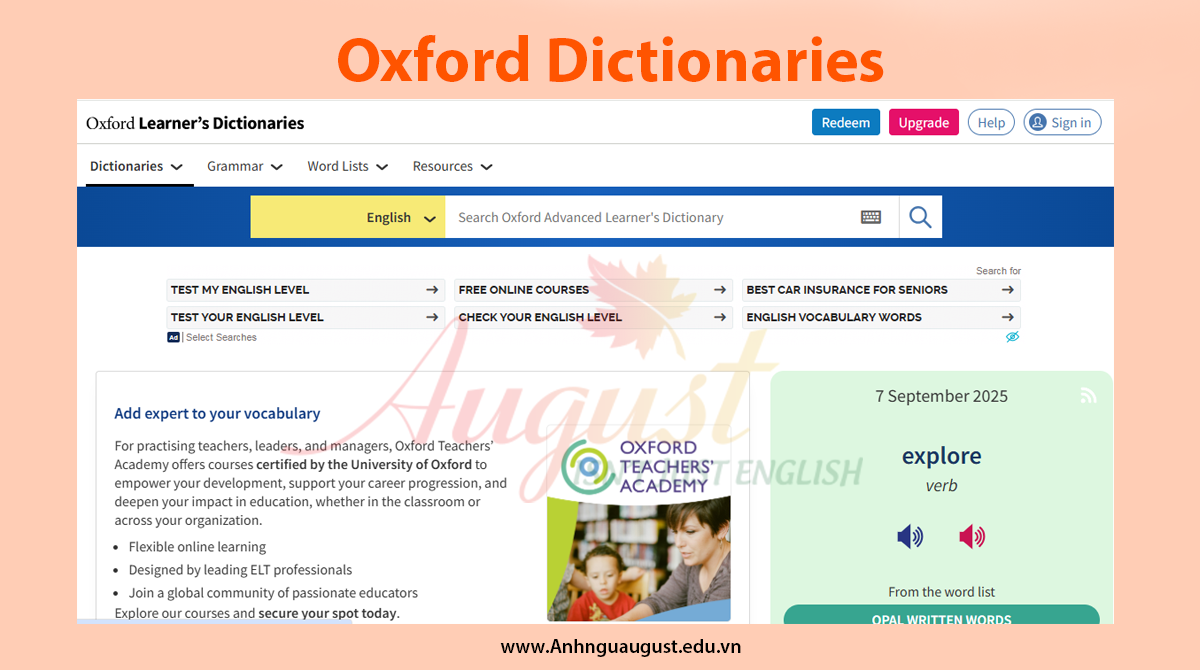
Task: Expand the Resources menu
Action: point(453,166)
